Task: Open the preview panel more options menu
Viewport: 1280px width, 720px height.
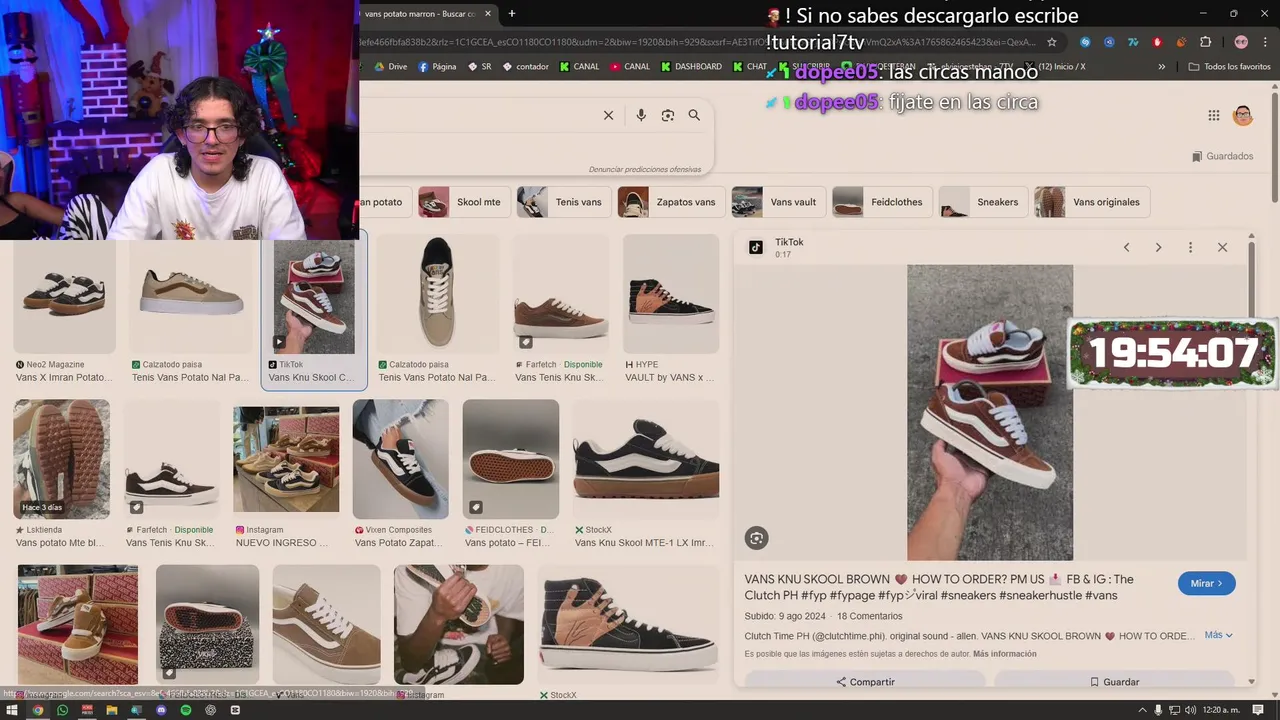Action: click(1190, 247)
